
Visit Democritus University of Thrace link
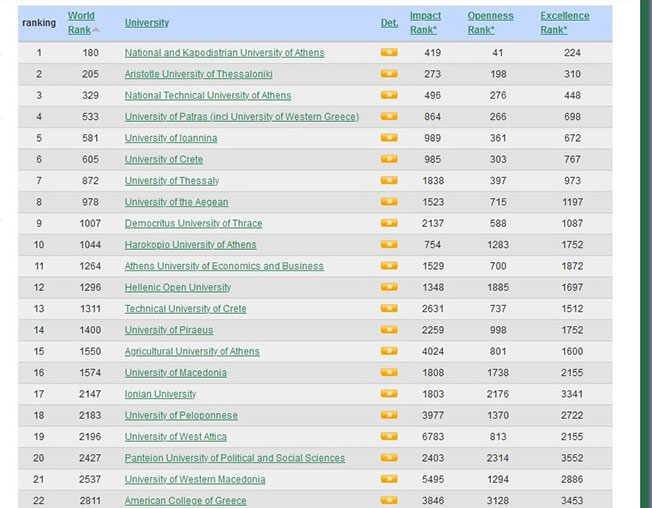coord(192,223)
